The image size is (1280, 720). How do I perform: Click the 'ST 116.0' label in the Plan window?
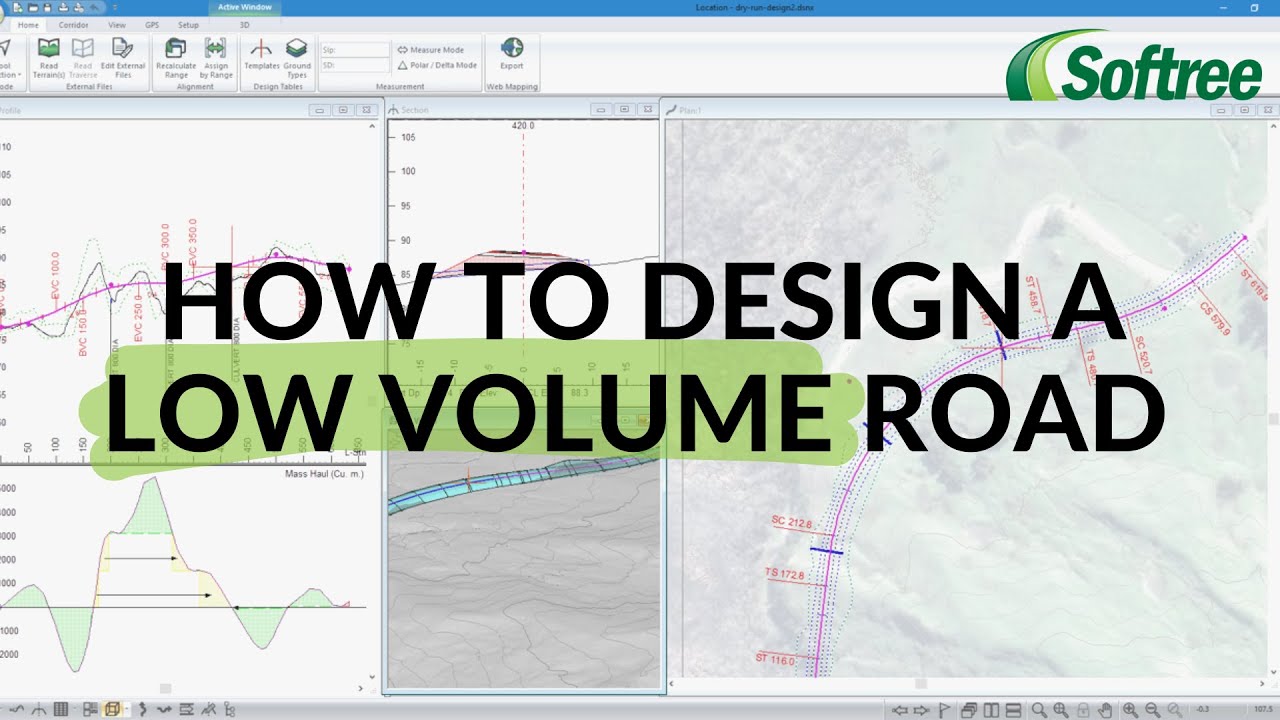coord(775,660)
